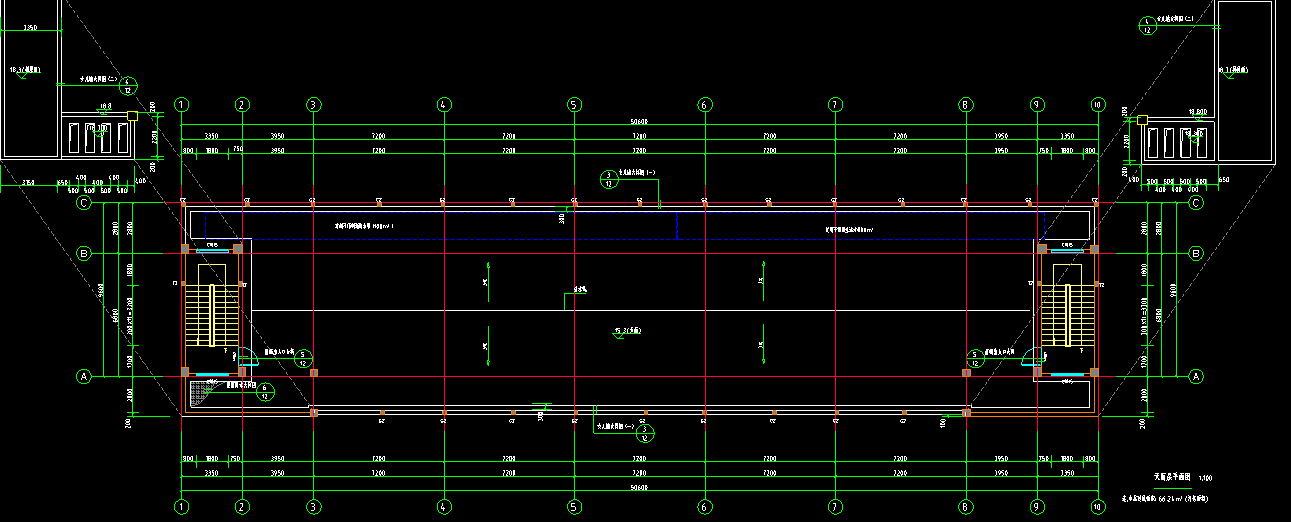
Task: Select bottom row axis bubble 1
Action: (181, 506)
